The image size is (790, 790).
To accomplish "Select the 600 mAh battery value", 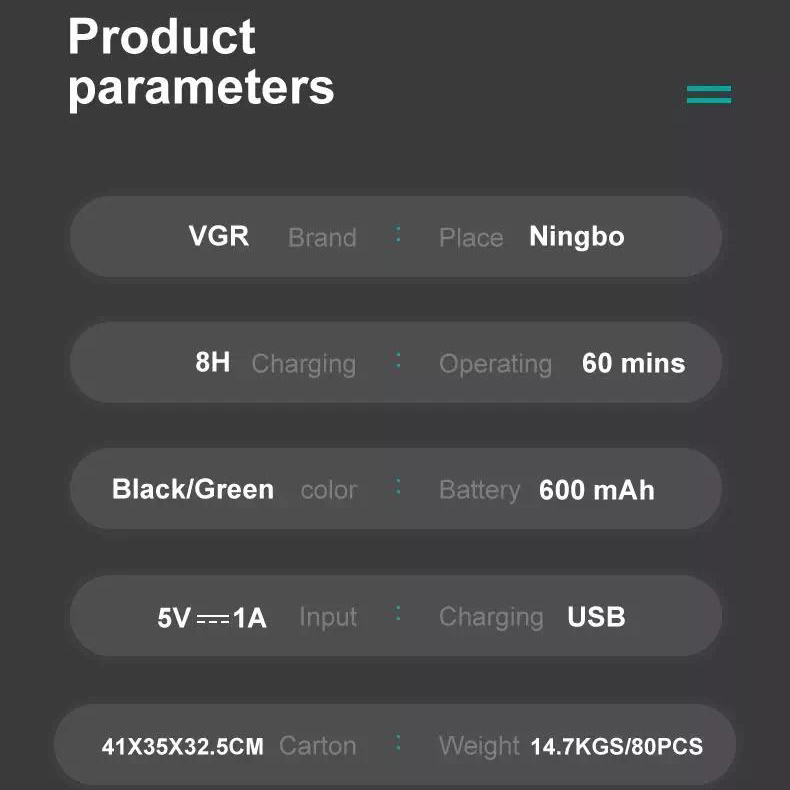I will tap(596, 490).
